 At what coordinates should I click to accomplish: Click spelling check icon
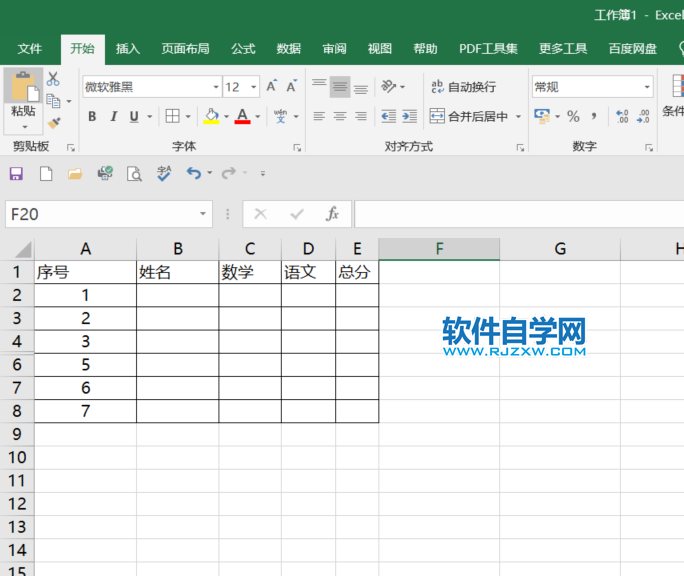(x=164, y=173)
